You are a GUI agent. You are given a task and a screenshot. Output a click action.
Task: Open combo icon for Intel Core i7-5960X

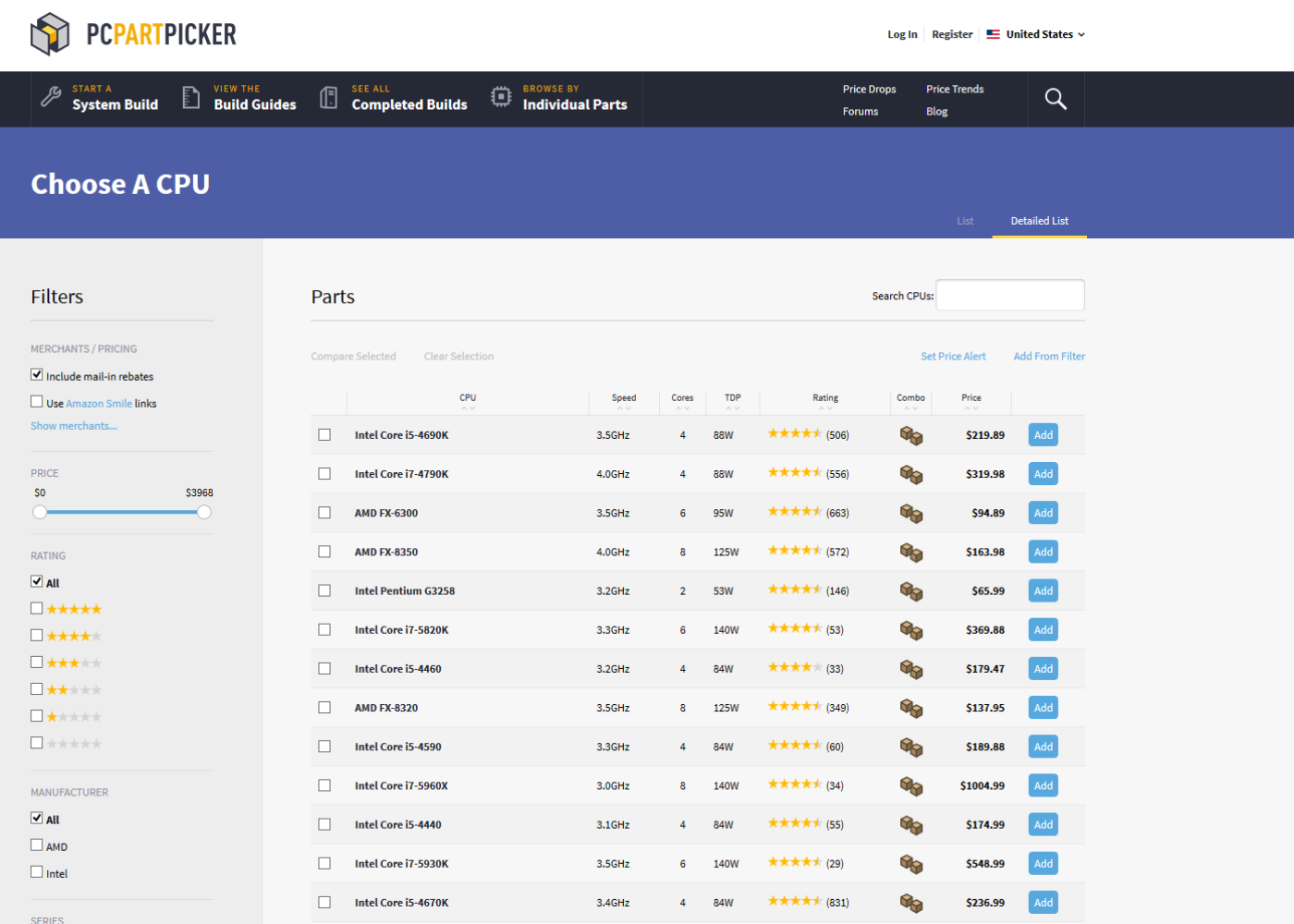(911, 785)
